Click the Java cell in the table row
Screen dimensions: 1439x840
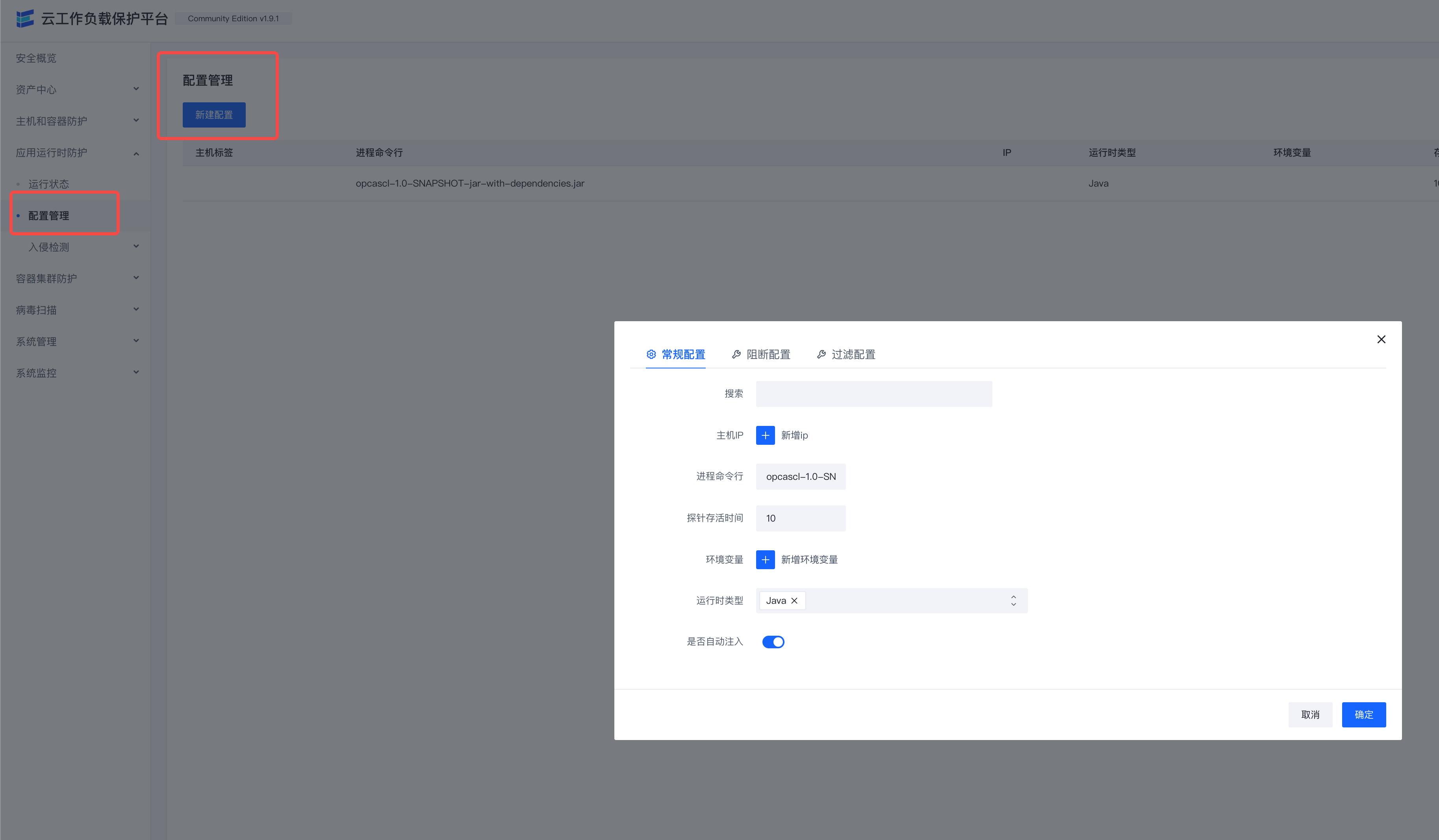[1098, 183]
